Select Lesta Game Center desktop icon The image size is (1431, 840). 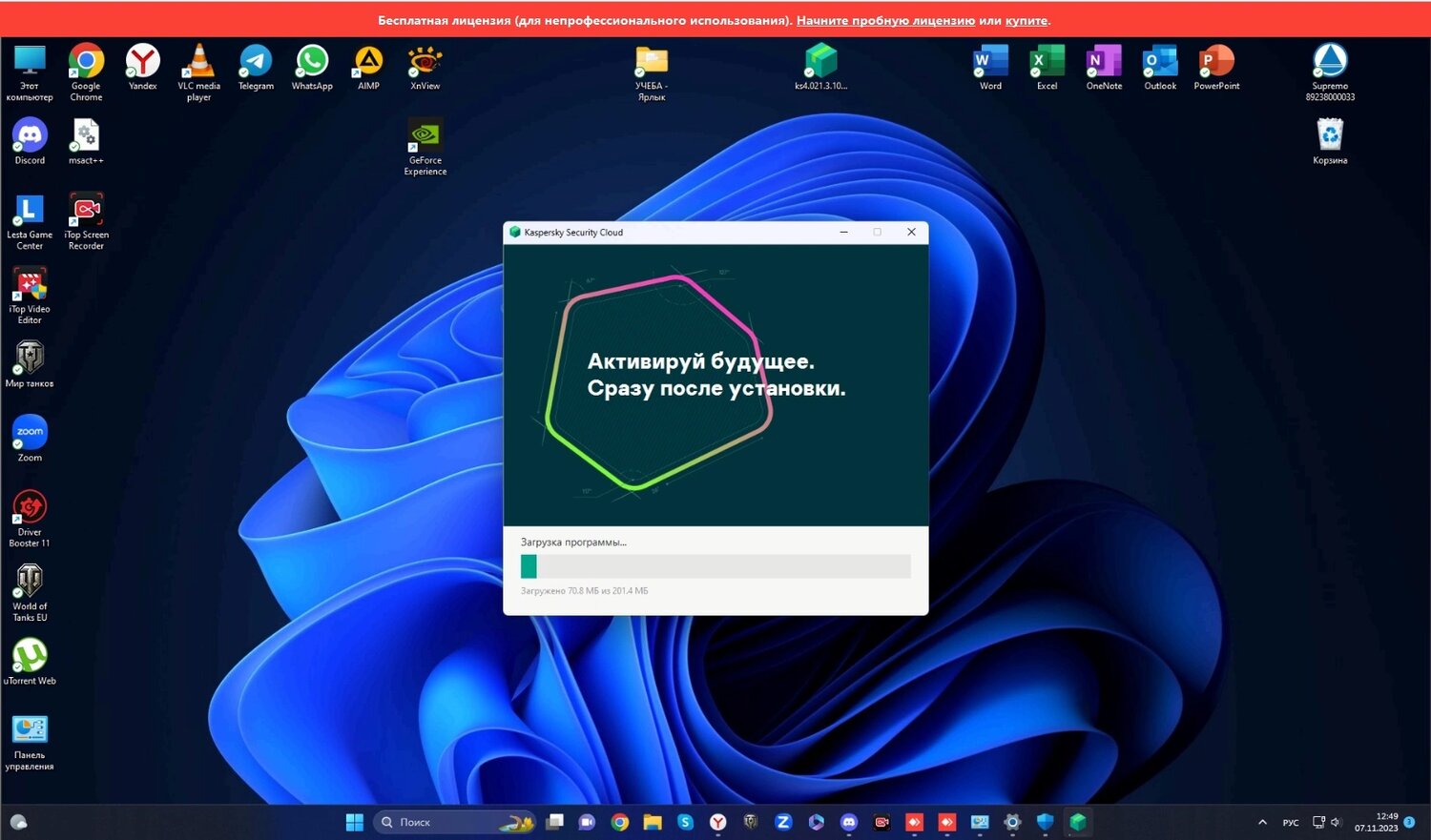click(x=30, y=221)
